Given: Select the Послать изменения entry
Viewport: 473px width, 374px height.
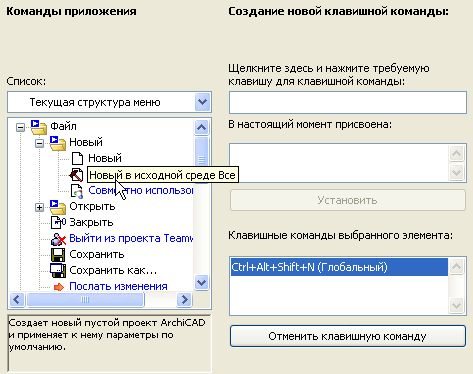Looking at the screenshot, I should [118, 286].
